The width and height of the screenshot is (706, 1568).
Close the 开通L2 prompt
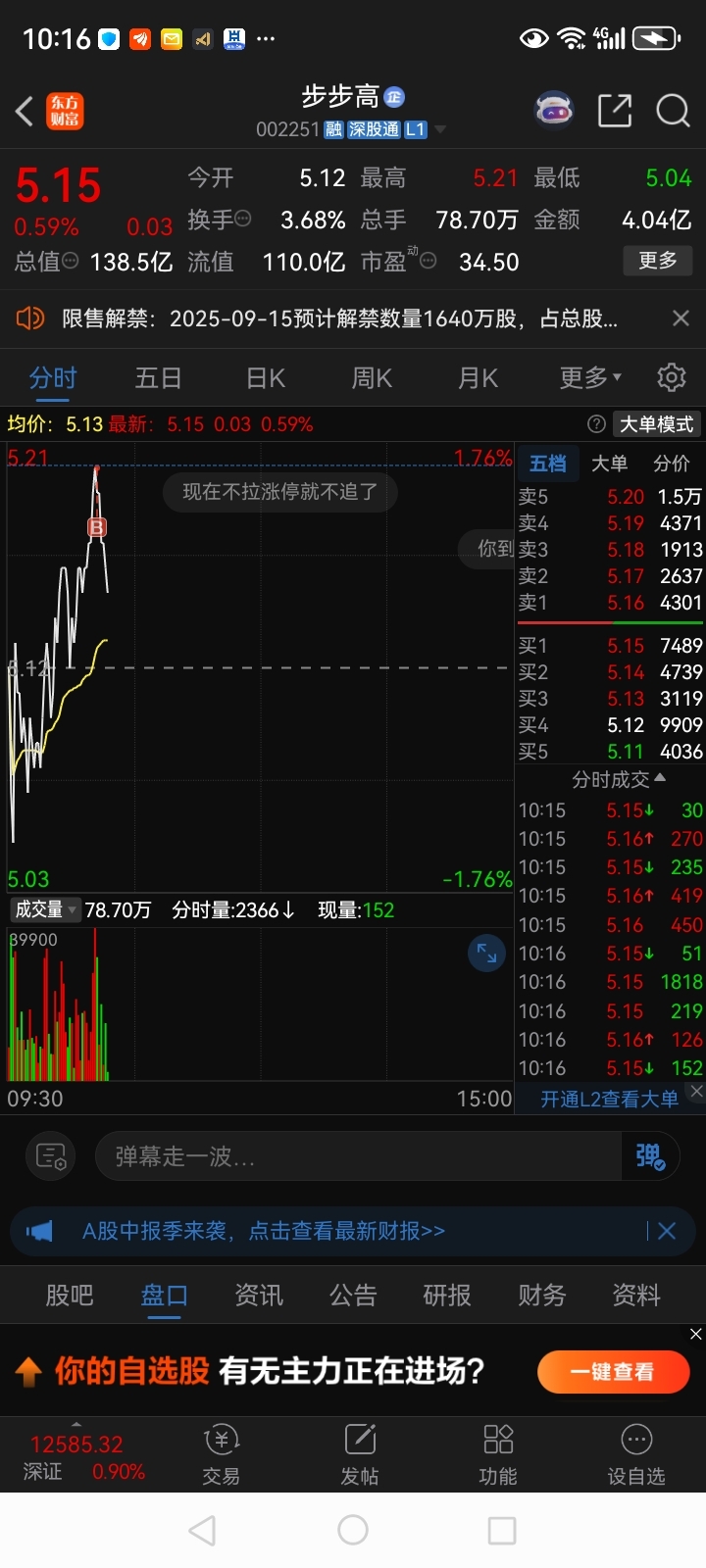click(696, 1091)
